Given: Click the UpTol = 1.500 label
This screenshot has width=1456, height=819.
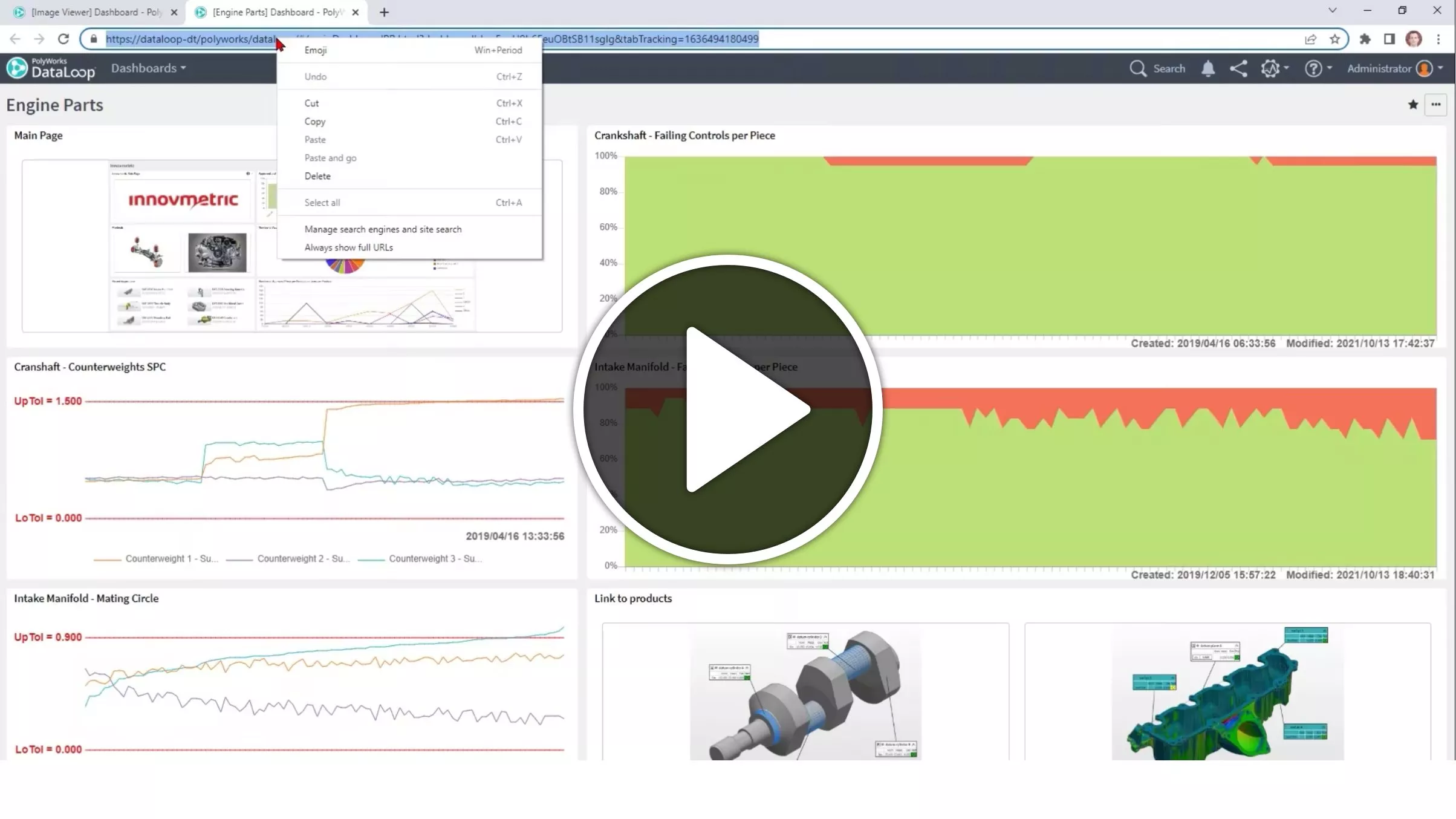Looking at the screenshot, I should pos(48,401).
